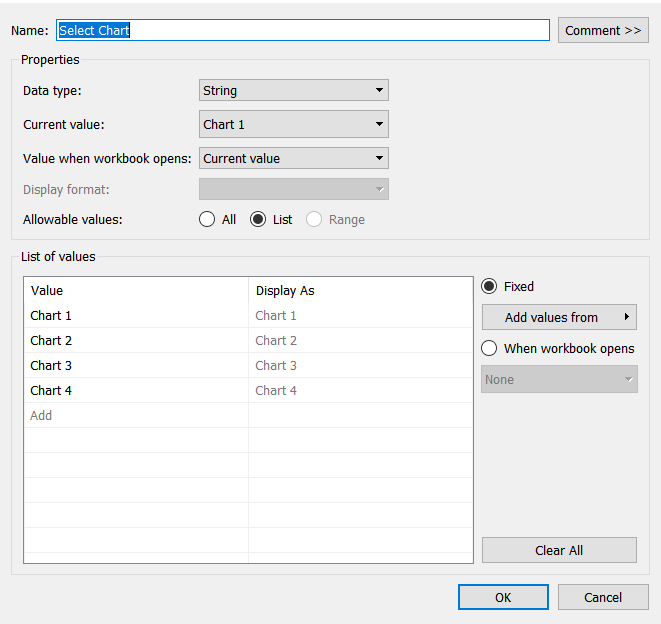This screenshot has height=624, width=661.
Task: Select the All allowable values option
Action: point(208,219)
